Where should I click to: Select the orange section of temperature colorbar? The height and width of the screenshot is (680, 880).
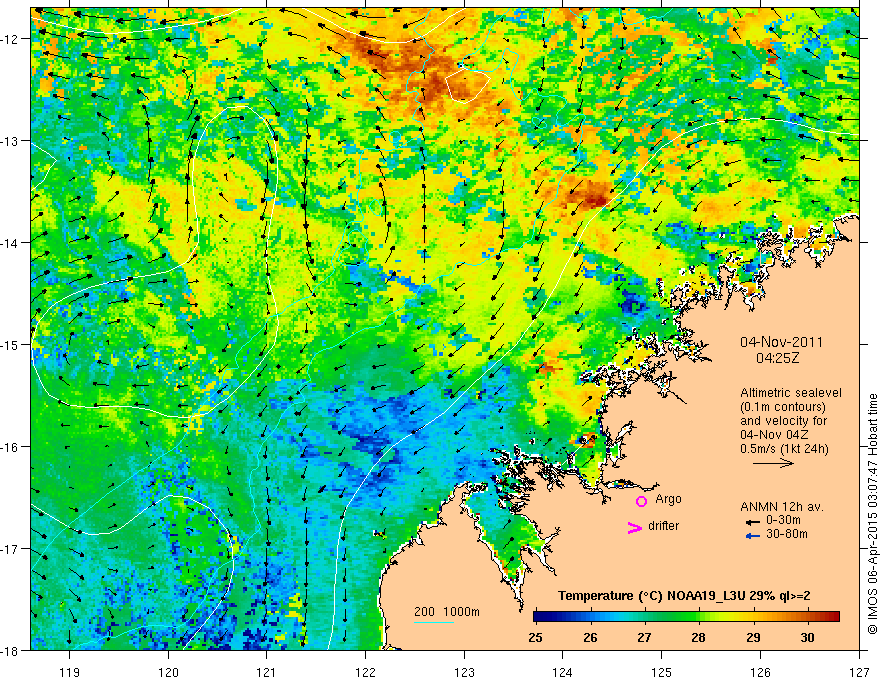click(x=777, y=617)
